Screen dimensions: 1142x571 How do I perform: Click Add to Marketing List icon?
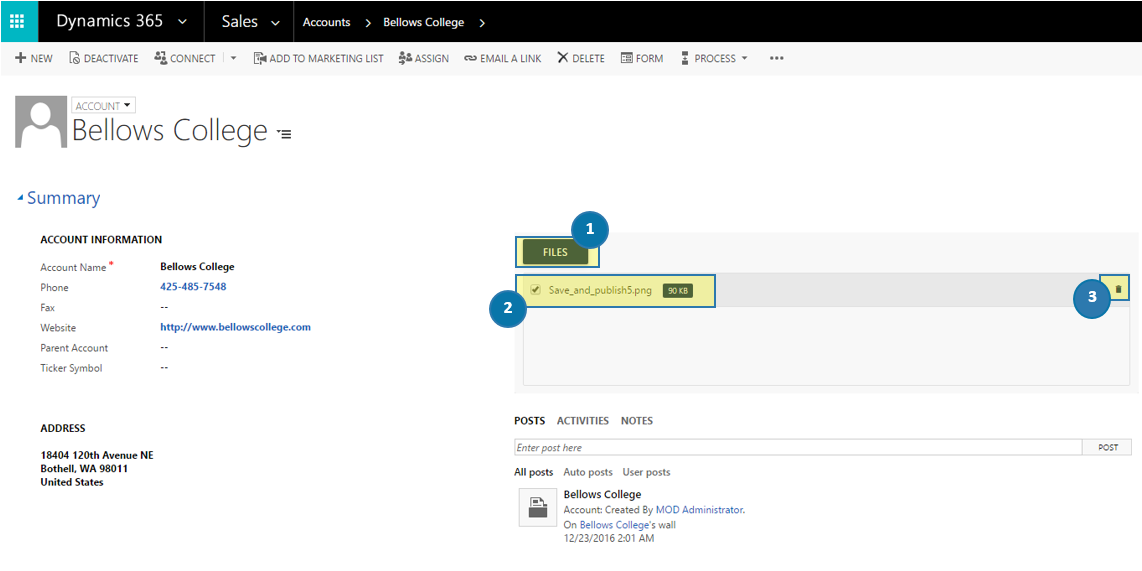[259, 59]
